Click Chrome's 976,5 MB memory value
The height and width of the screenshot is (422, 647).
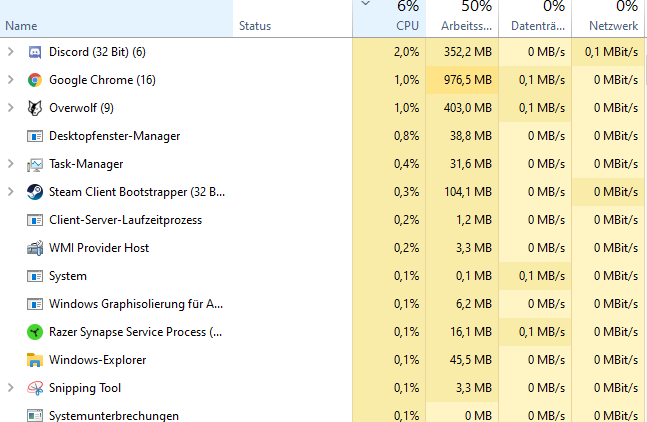click(x=468, y=80)
